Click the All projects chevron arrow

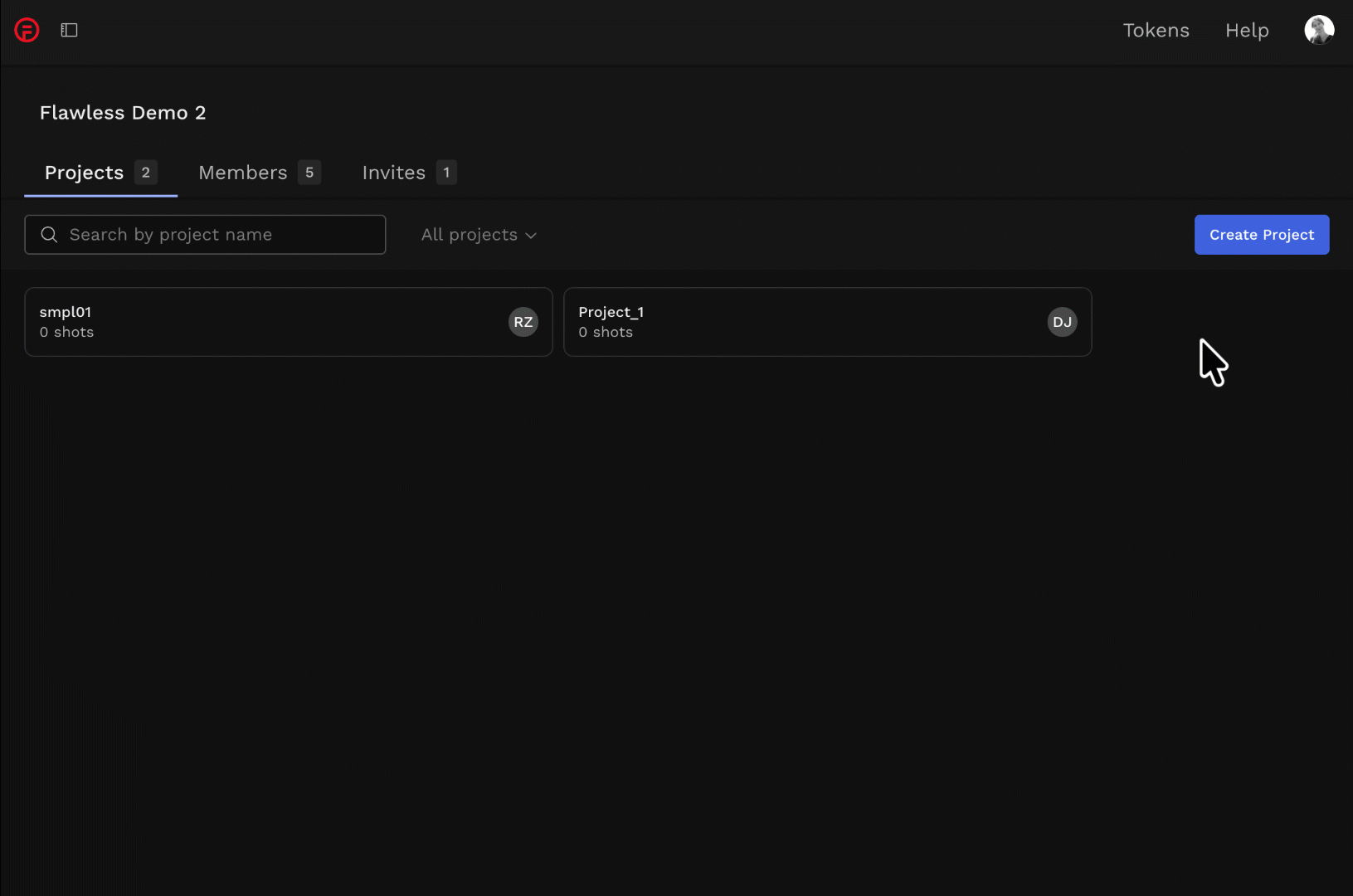point(531,236)
